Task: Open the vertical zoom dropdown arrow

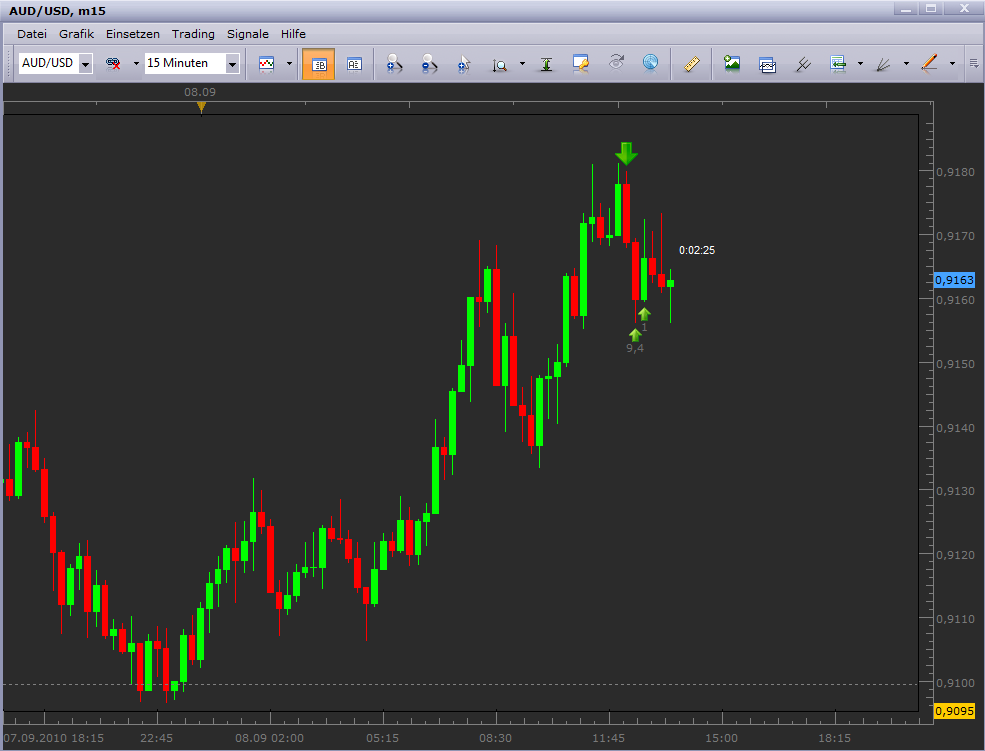Action: point(522,63)
